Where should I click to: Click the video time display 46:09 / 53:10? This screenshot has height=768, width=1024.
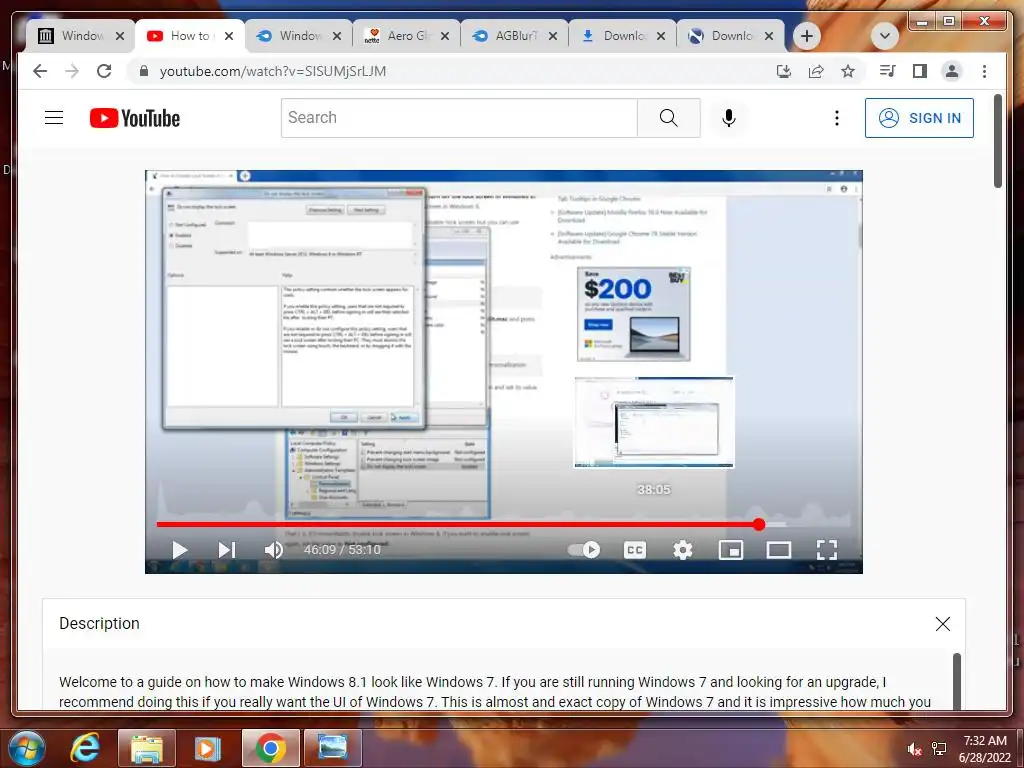pyautogui.click(x=342, y=550)
